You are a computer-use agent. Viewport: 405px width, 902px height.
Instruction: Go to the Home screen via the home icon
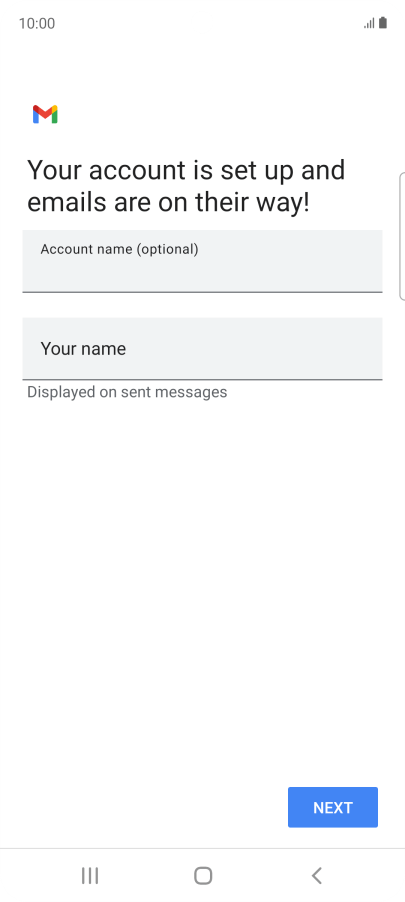click(x=202, y=876)
